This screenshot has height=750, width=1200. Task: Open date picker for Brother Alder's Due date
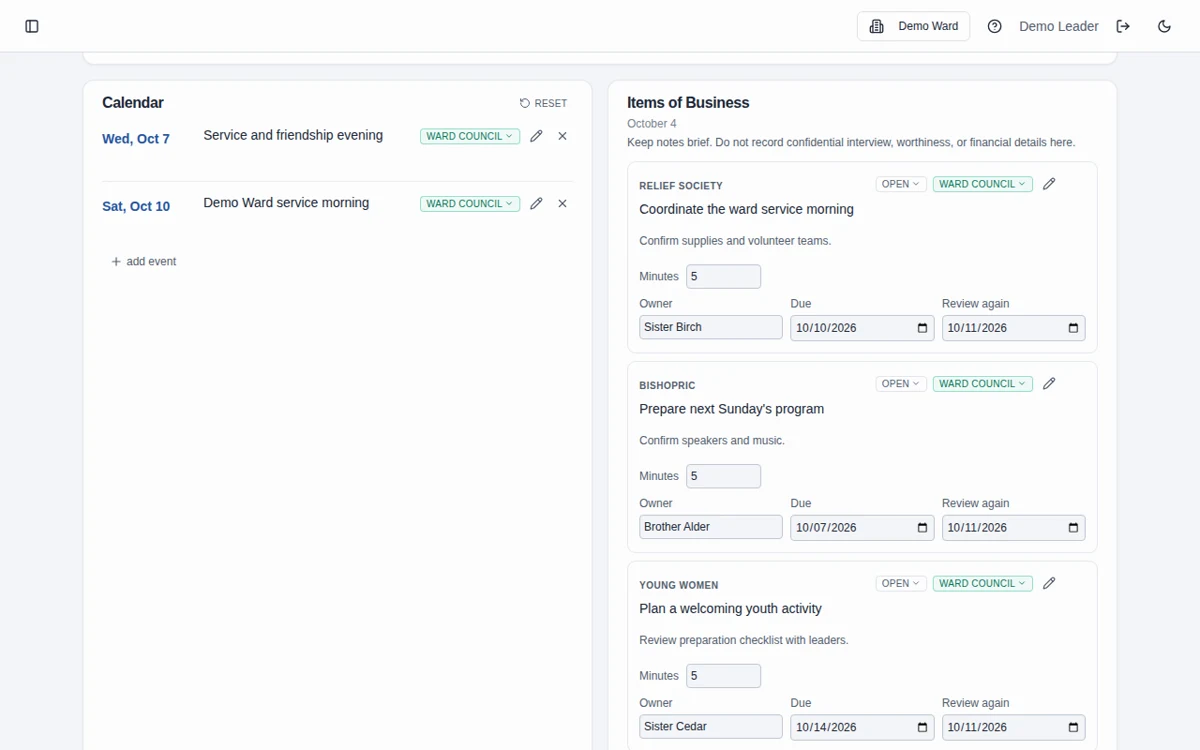(922, 528)
